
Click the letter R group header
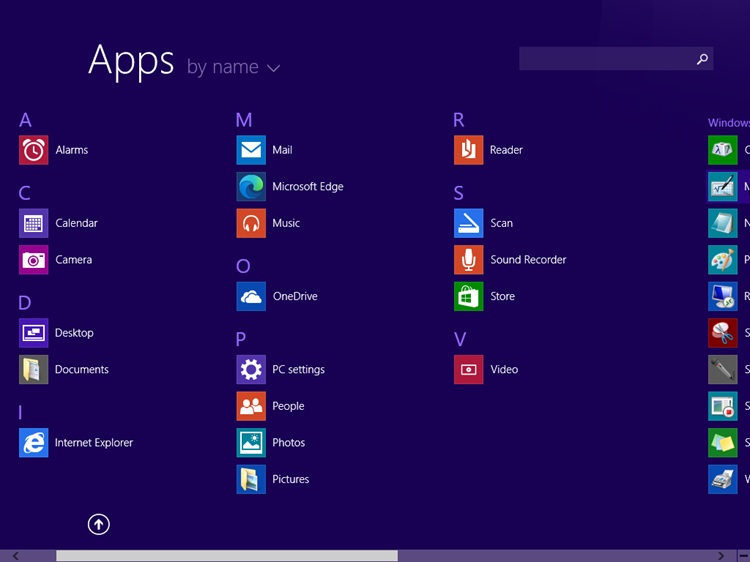[458, 120]
